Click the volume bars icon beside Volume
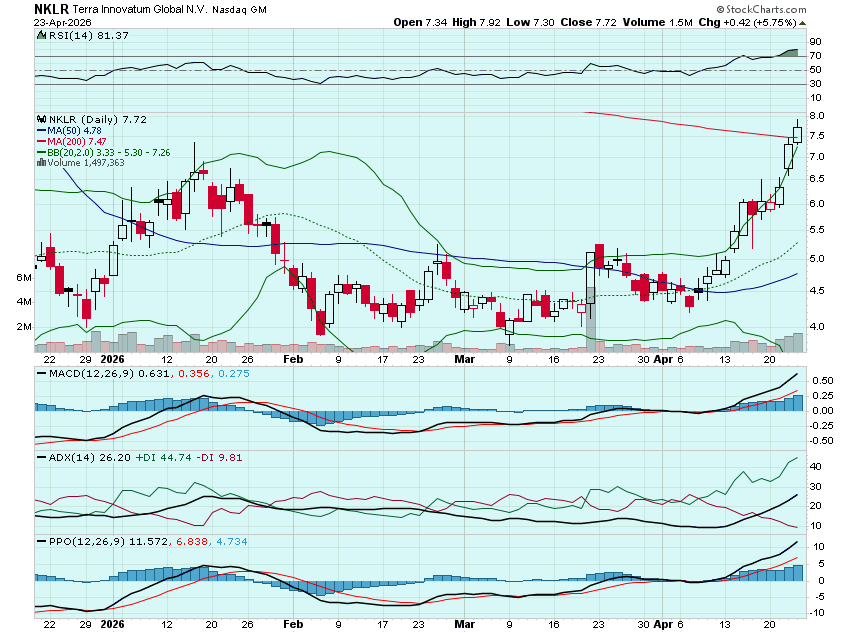This screenshot has width=850, height=633. pos(40,163)
